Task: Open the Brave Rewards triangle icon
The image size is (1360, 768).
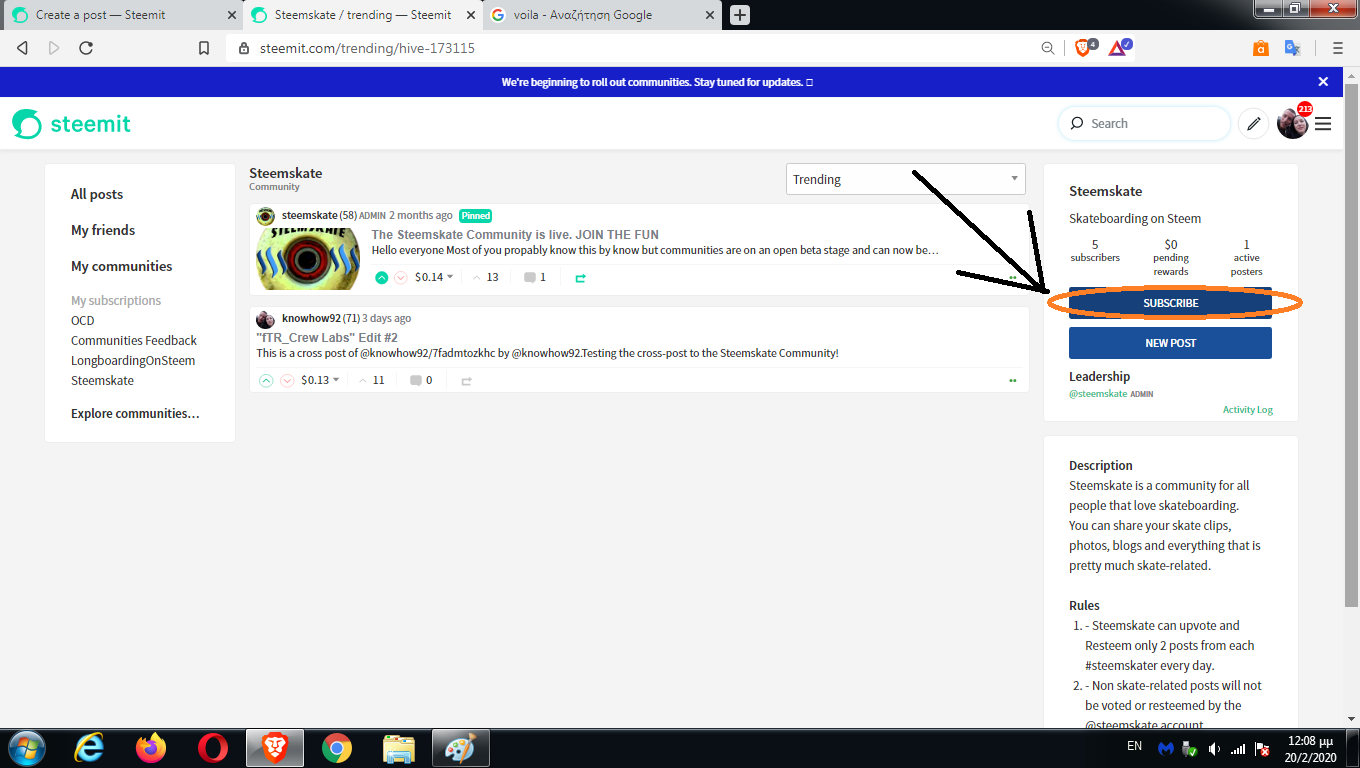Action: click(x=1118, y=47)
